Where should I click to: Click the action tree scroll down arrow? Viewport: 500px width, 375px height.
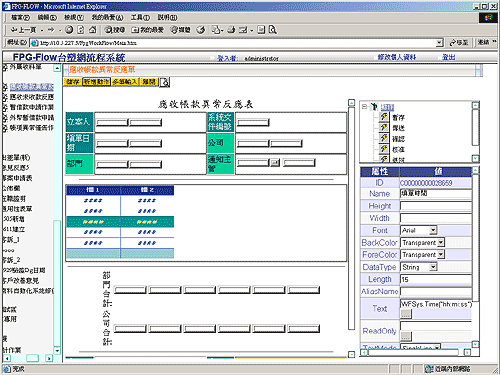click(475, 158)
